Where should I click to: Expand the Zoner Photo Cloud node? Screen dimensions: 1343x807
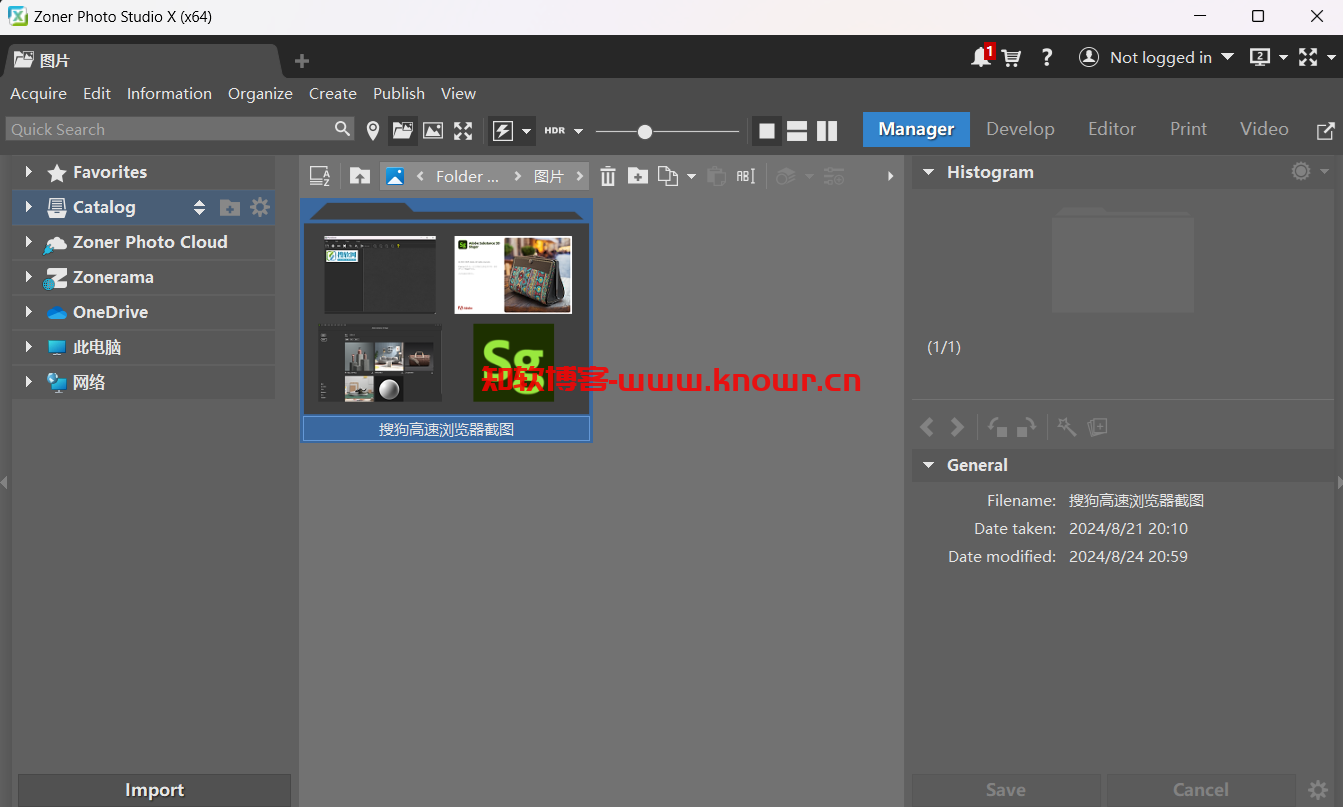(28, 242)
